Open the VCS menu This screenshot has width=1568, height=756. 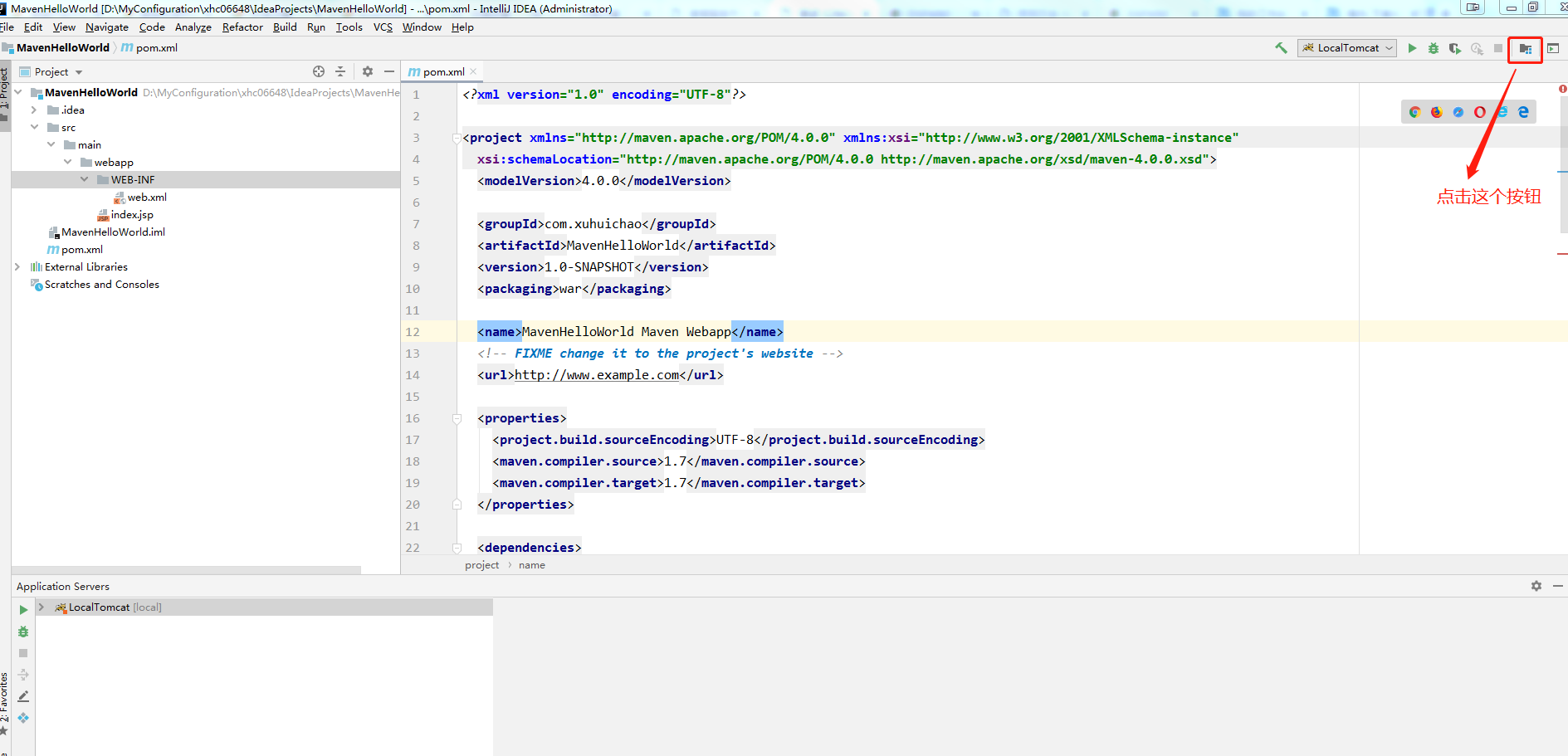(383, 27)
